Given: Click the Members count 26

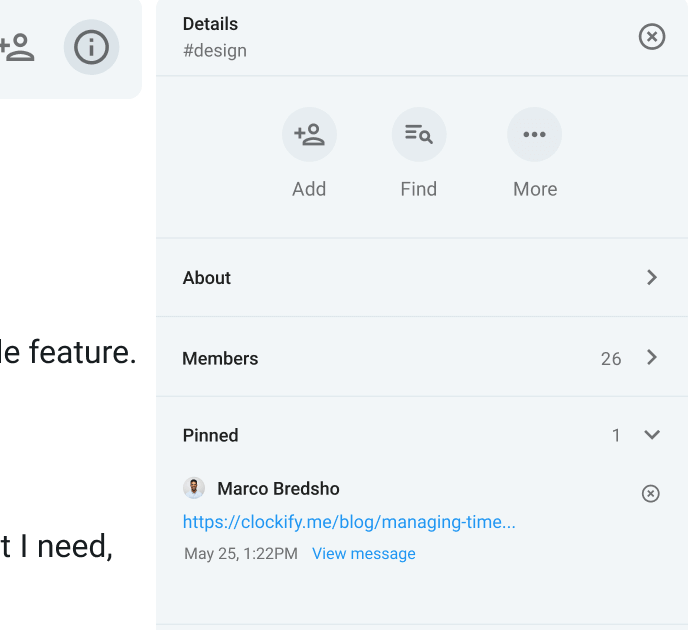Looking at the screenshot, I should (611, 359).
